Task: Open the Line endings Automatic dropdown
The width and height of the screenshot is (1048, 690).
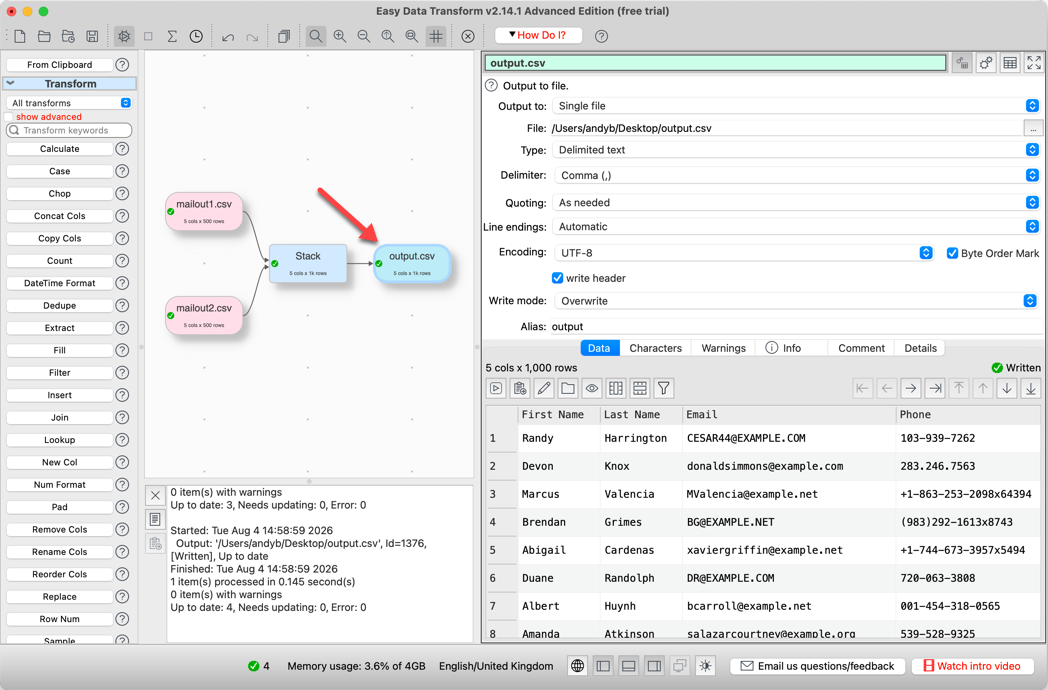Action: 796,227
